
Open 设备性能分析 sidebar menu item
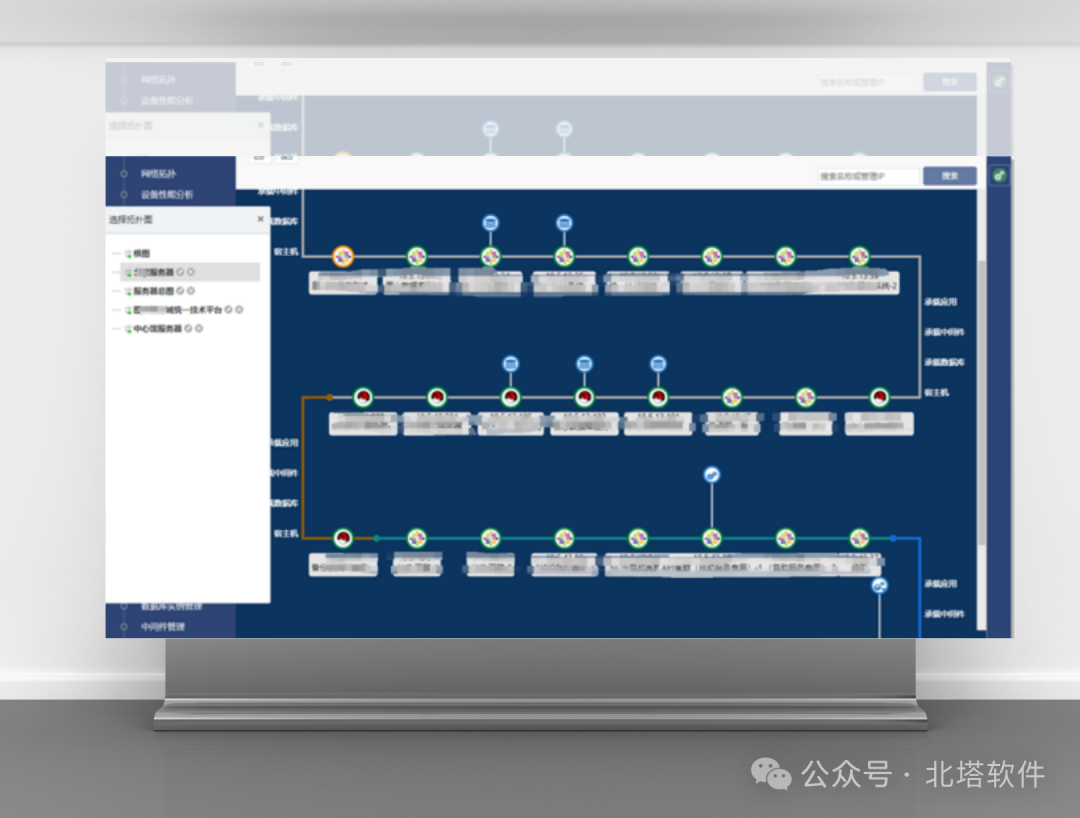click(167, 194)
